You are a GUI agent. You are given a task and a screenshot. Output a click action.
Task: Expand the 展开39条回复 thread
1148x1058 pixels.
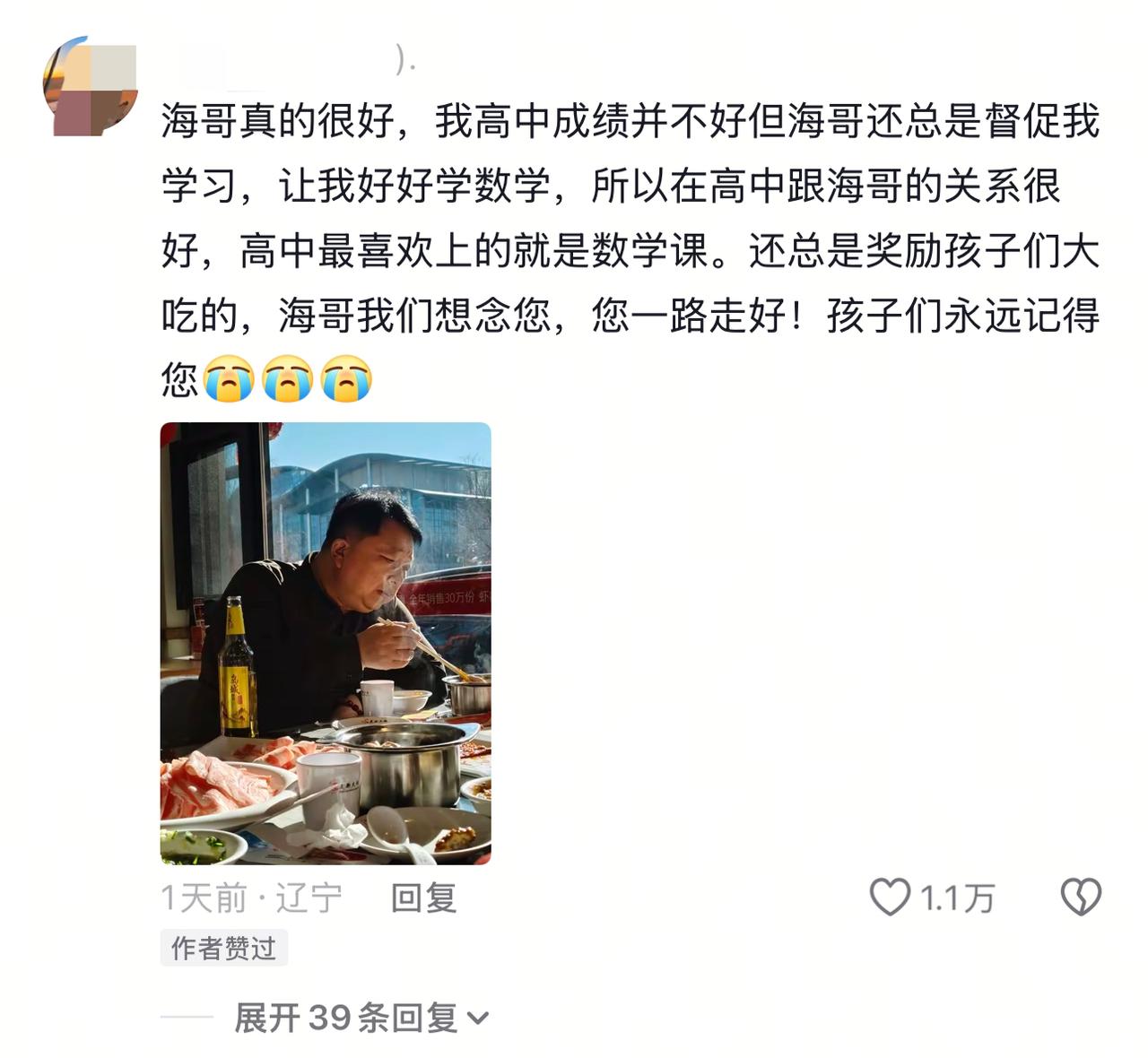coord(361,1018)
